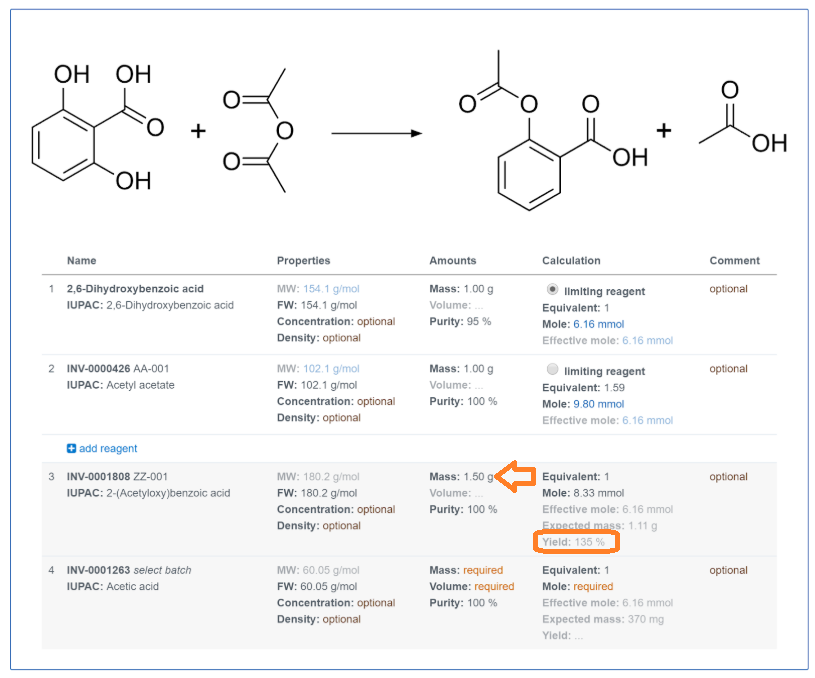The width and height of the screenshot is (815, 678).
Task: Set optional Density for INV-0000426
Action: point(341,418)
